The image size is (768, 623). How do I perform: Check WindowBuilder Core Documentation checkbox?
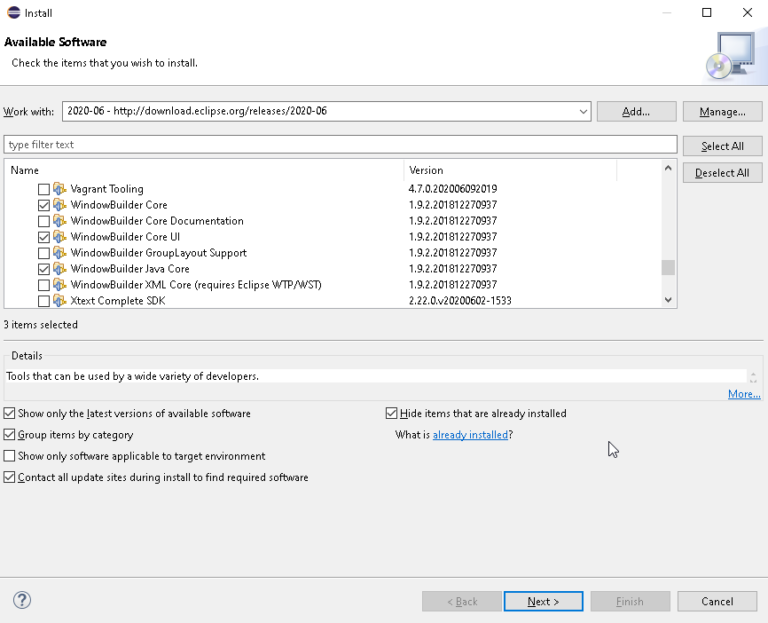[44, 221]
